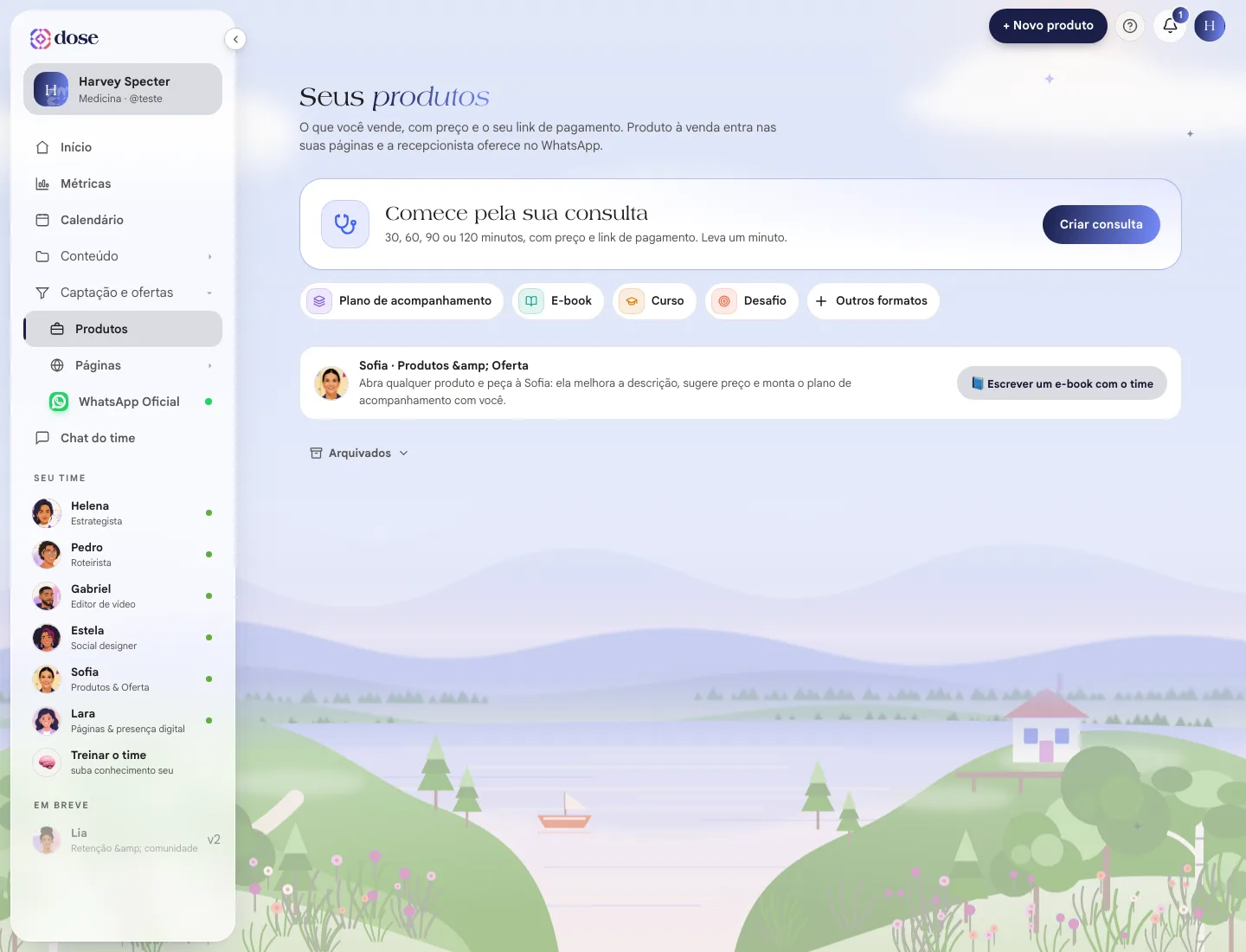Viewport: 1246px width, 952px height.
Task: Open Lara Páginas & presença digital
Action: pos(123,720)
